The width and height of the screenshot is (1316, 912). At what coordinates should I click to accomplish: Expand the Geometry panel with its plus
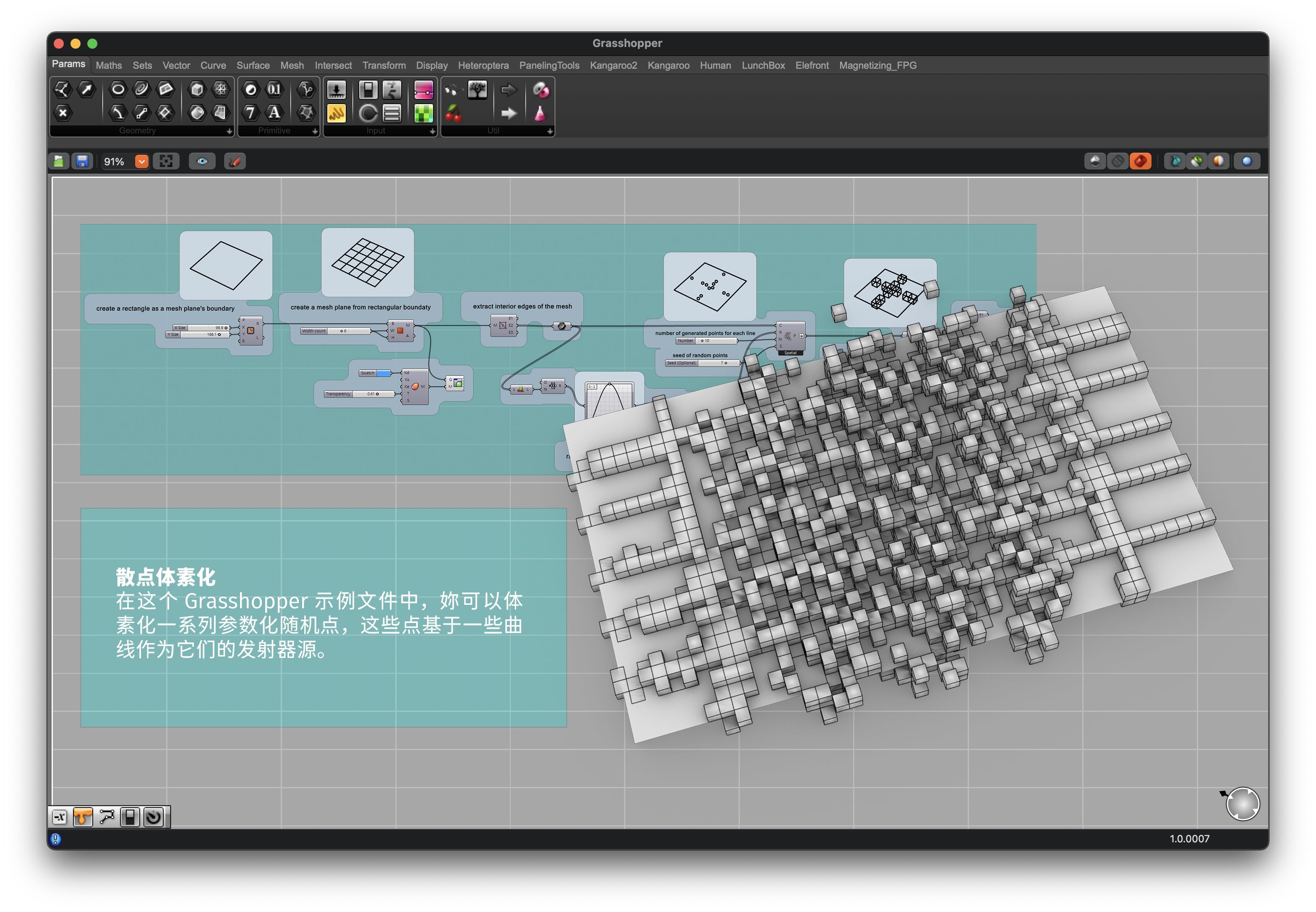229,131
